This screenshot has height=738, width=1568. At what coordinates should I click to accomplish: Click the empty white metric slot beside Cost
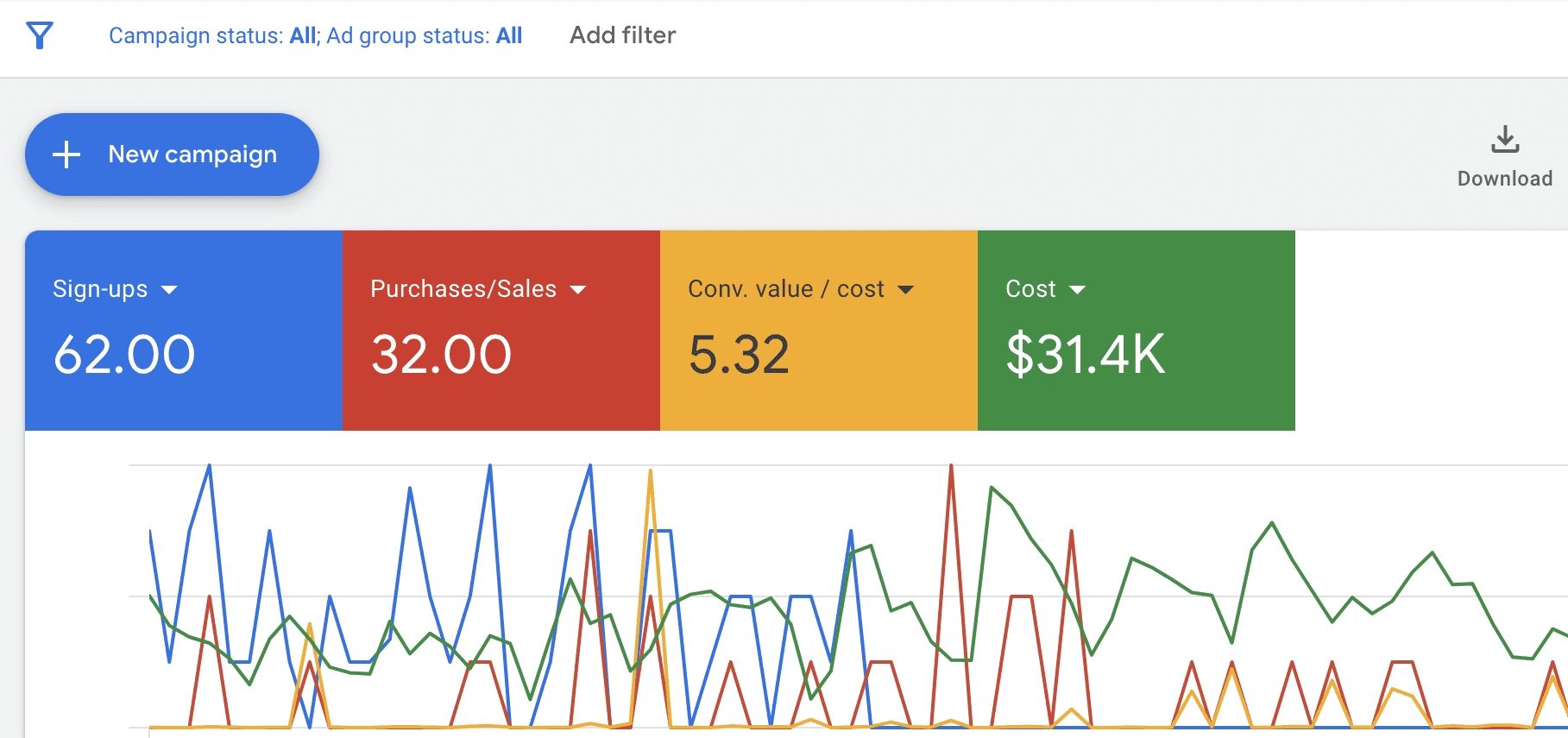tap(1430, 331)
